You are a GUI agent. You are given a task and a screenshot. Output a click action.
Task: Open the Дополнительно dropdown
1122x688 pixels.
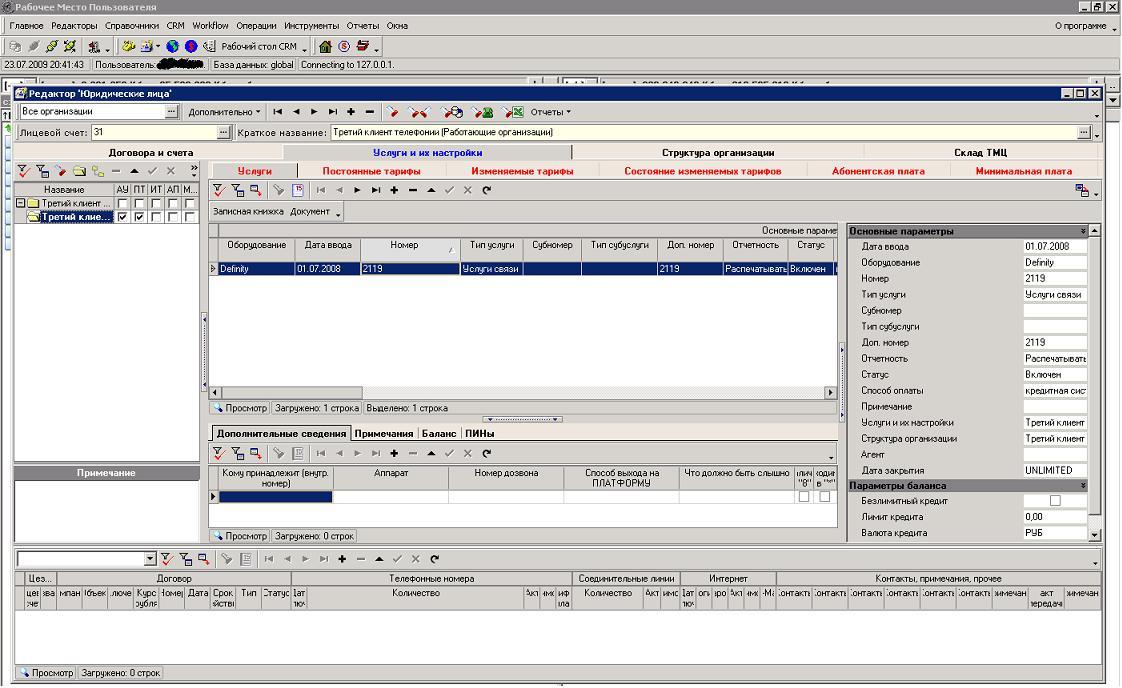(224, 112)
